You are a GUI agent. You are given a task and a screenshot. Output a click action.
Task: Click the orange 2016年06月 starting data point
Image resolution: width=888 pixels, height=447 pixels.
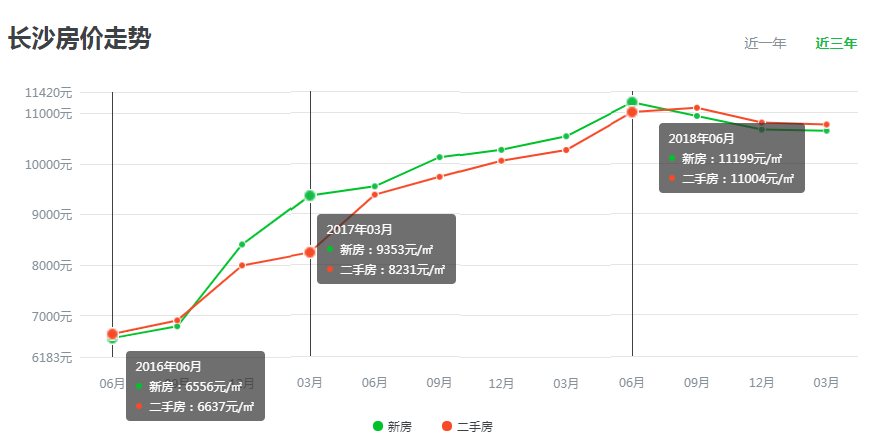[112, 334]
